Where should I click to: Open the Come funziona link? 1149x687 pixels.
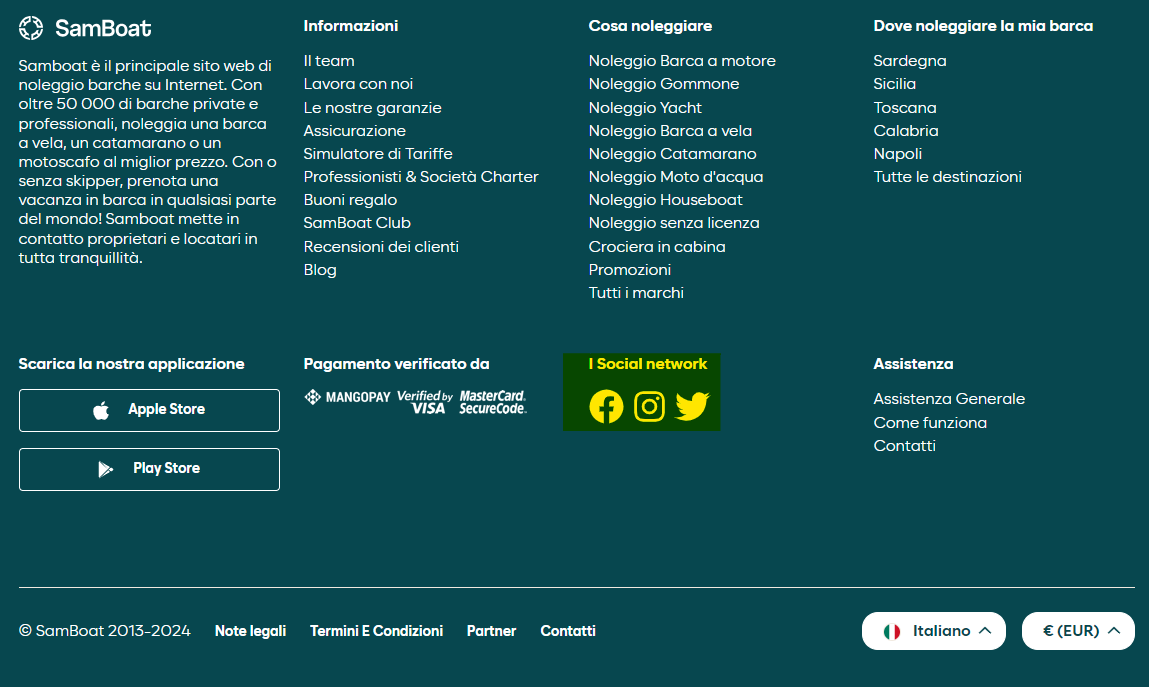coord(930,423)
